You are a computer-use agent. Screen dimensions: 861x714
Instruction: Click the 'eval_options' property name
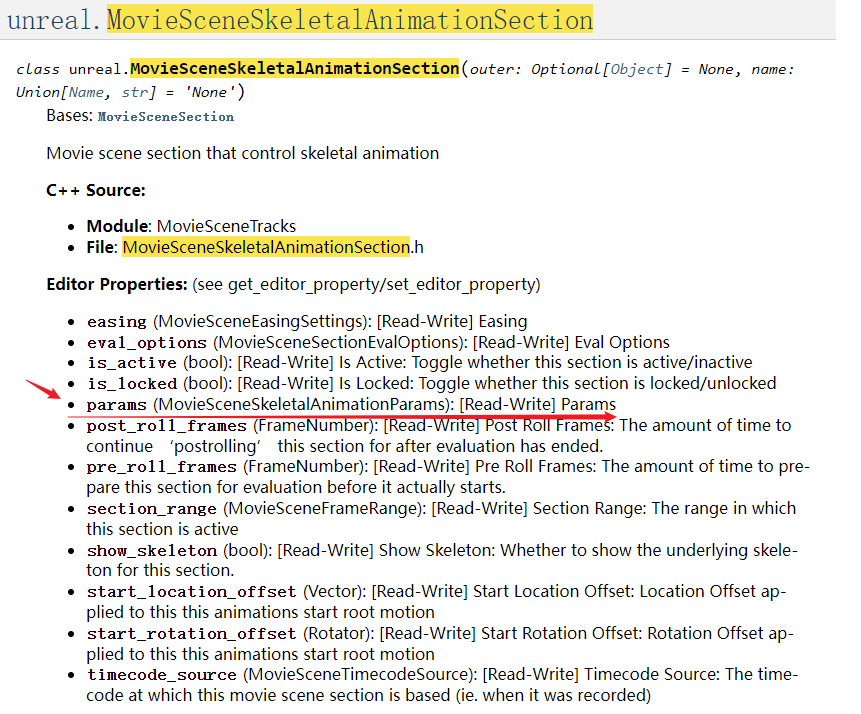135,343
